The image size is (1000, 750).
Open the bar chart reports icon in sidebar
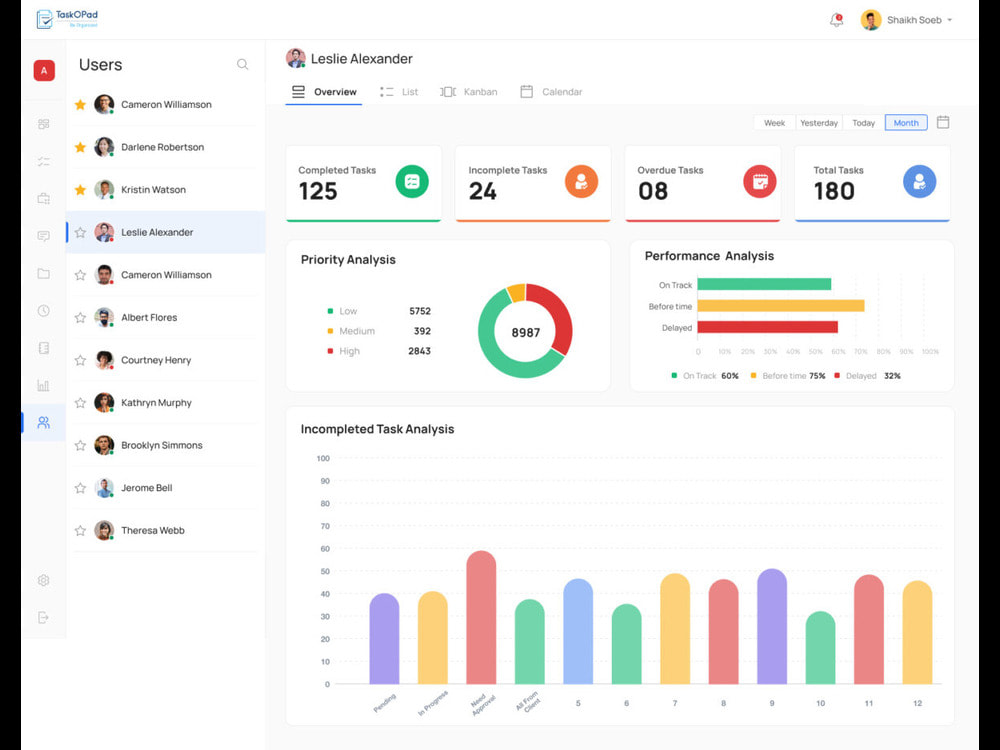(x=43, y=385)
